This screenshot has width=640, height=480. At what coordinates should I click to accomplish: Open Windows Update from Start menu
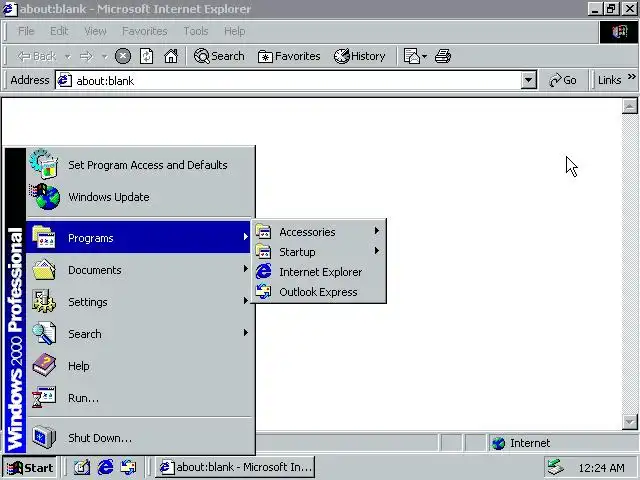pyautogui.click(x=138, y=197)
